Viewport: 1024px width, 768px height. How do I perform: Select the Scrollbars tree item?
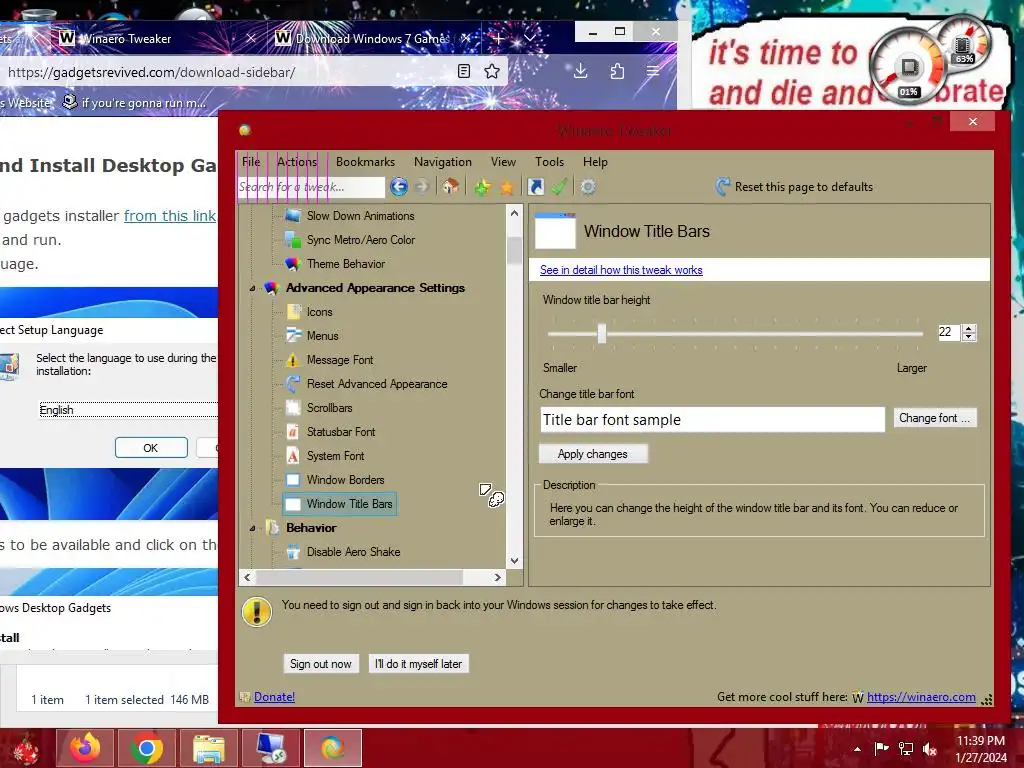[329, 408]
